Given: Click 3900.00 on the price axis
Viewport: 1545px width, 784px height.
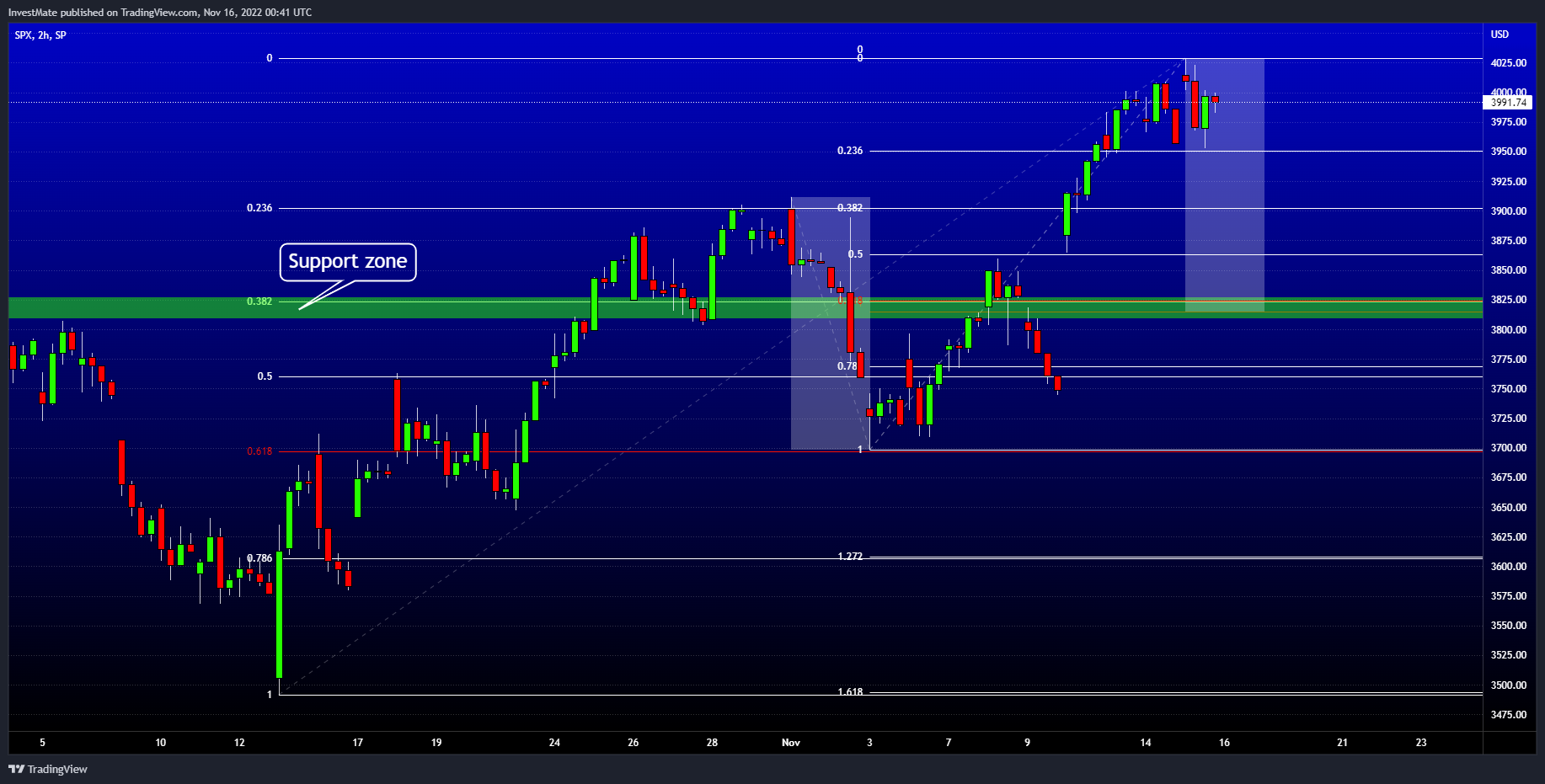Looking at the screenshot, I should (x=1508, y=211).
